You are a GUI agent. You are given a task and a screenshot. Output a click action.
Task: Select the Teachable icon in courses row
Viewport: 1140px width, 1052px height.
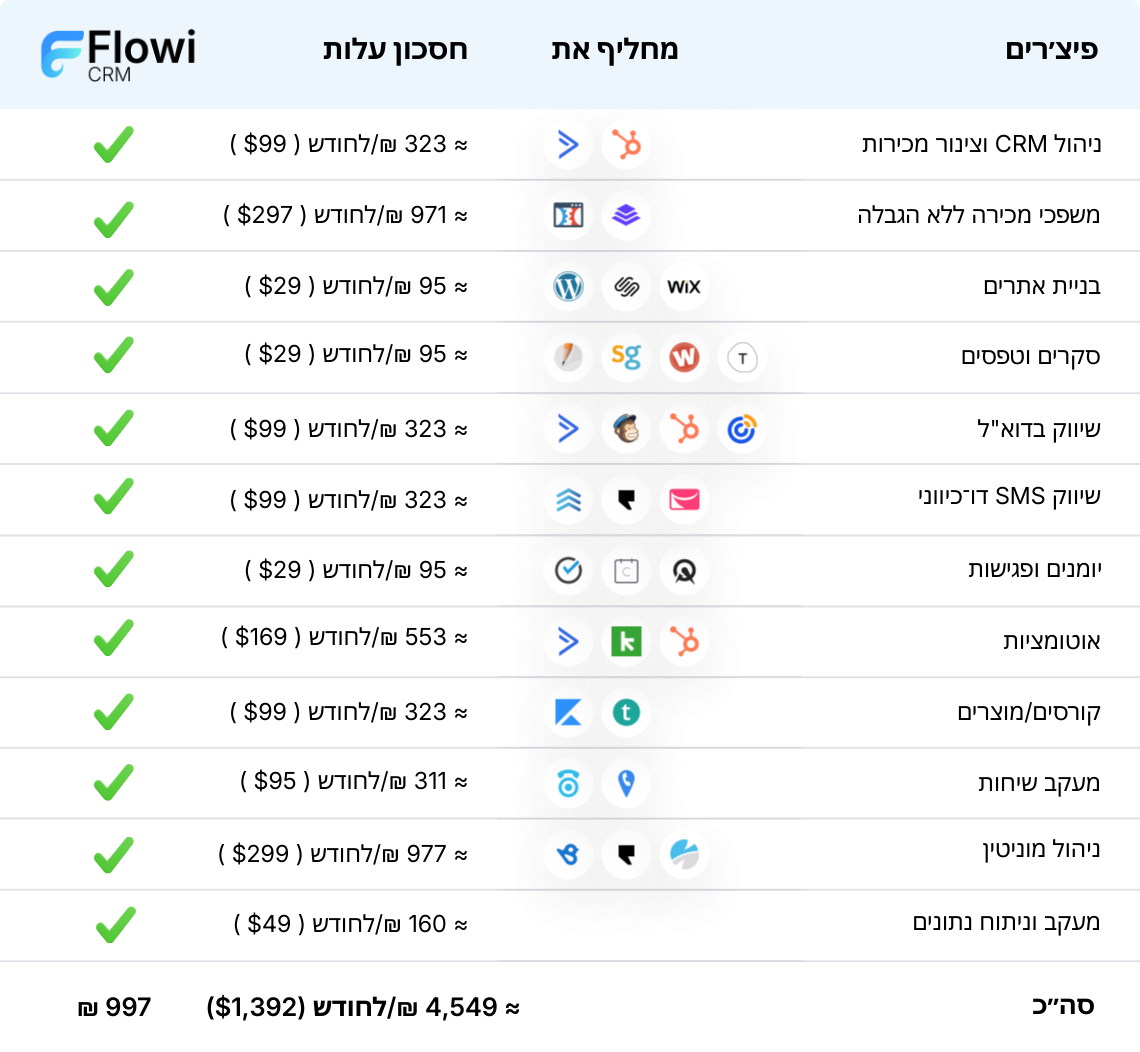click(x=626, y=712)
